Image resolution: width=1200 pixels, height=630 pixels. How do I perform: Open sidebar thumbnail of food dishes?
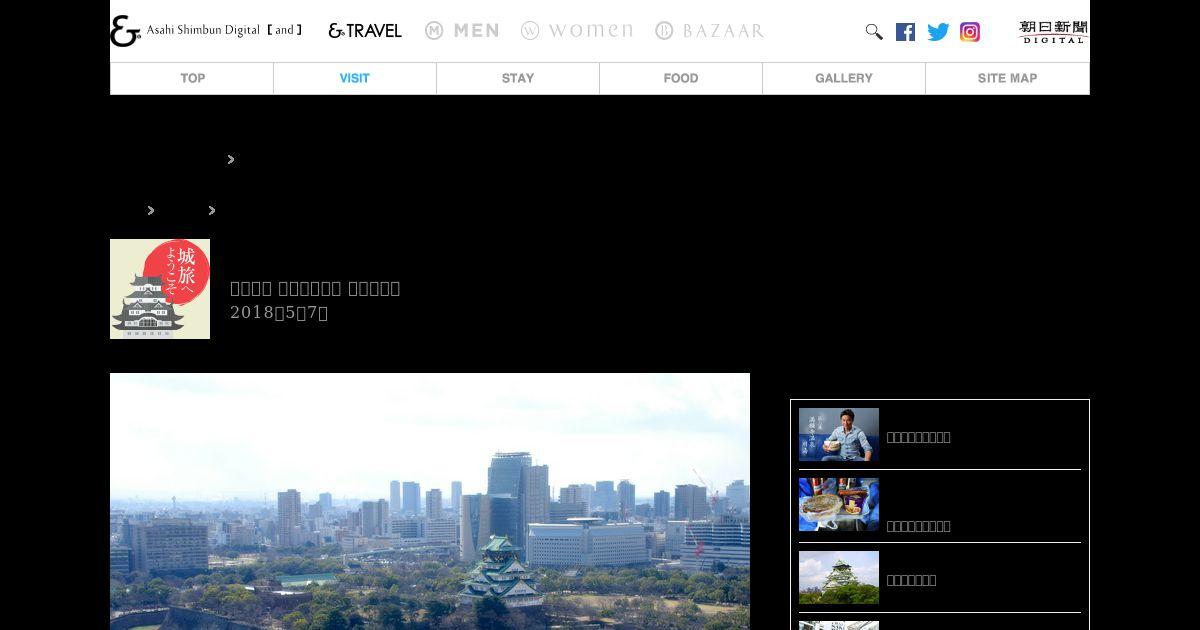[x=839, y=504]
